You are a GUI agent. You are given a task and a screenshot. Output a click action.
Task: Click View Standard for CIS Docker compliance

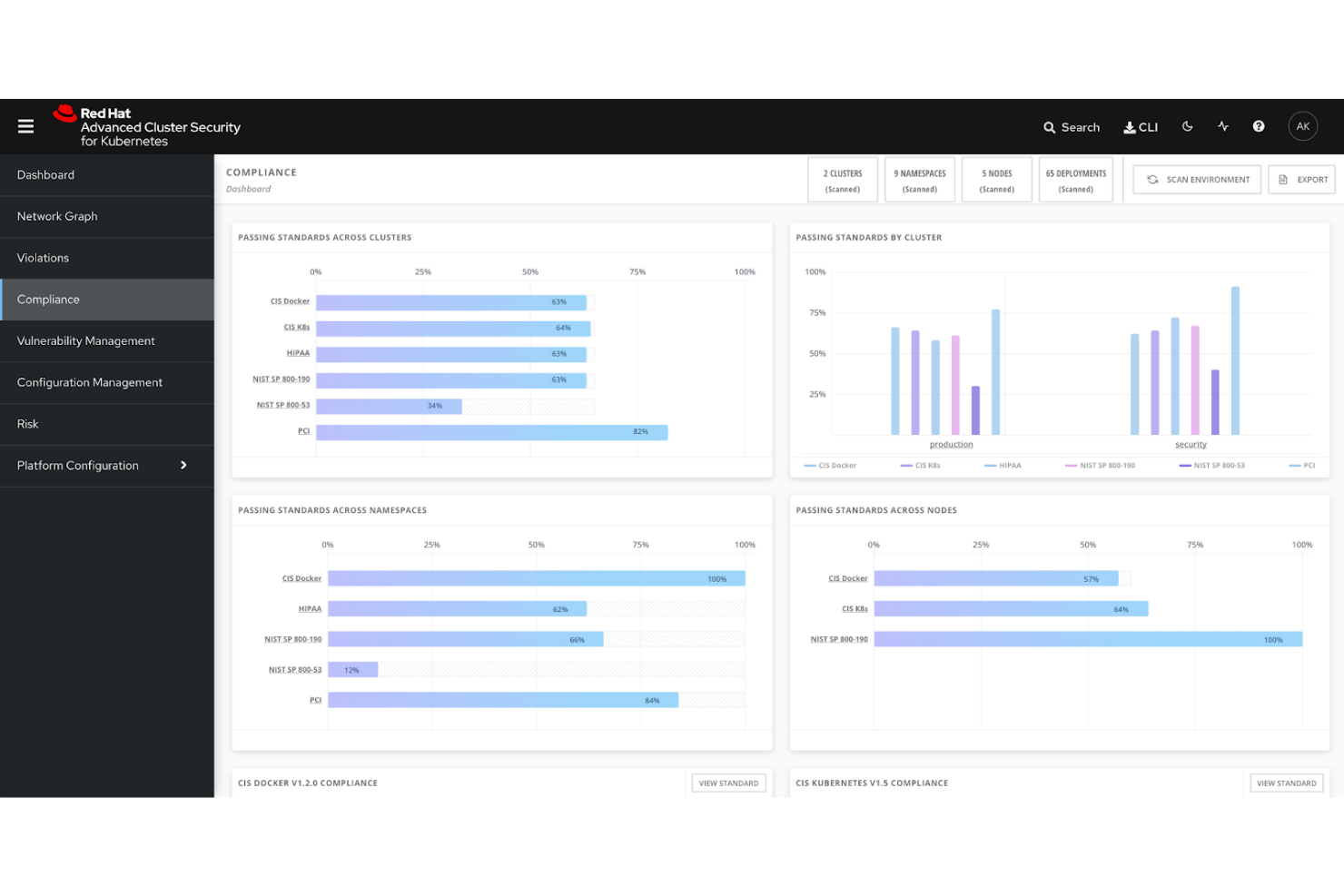[728, 783]
